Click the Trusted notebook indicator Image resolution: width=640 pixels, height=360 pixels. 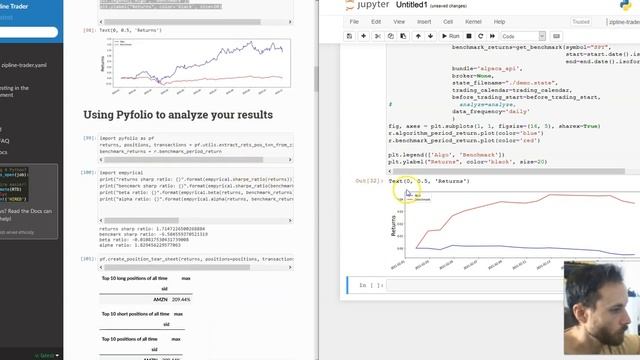tap(581, 22)
